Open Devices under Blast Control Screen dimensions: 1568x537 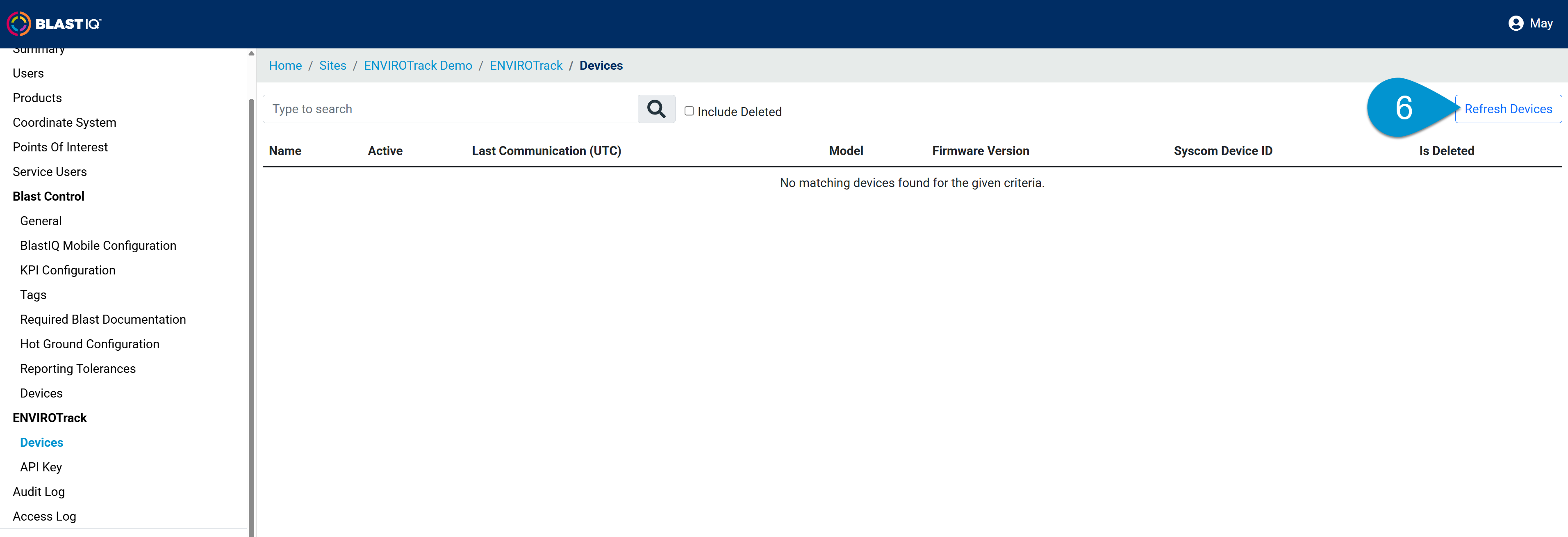click(x=41, y=393)
